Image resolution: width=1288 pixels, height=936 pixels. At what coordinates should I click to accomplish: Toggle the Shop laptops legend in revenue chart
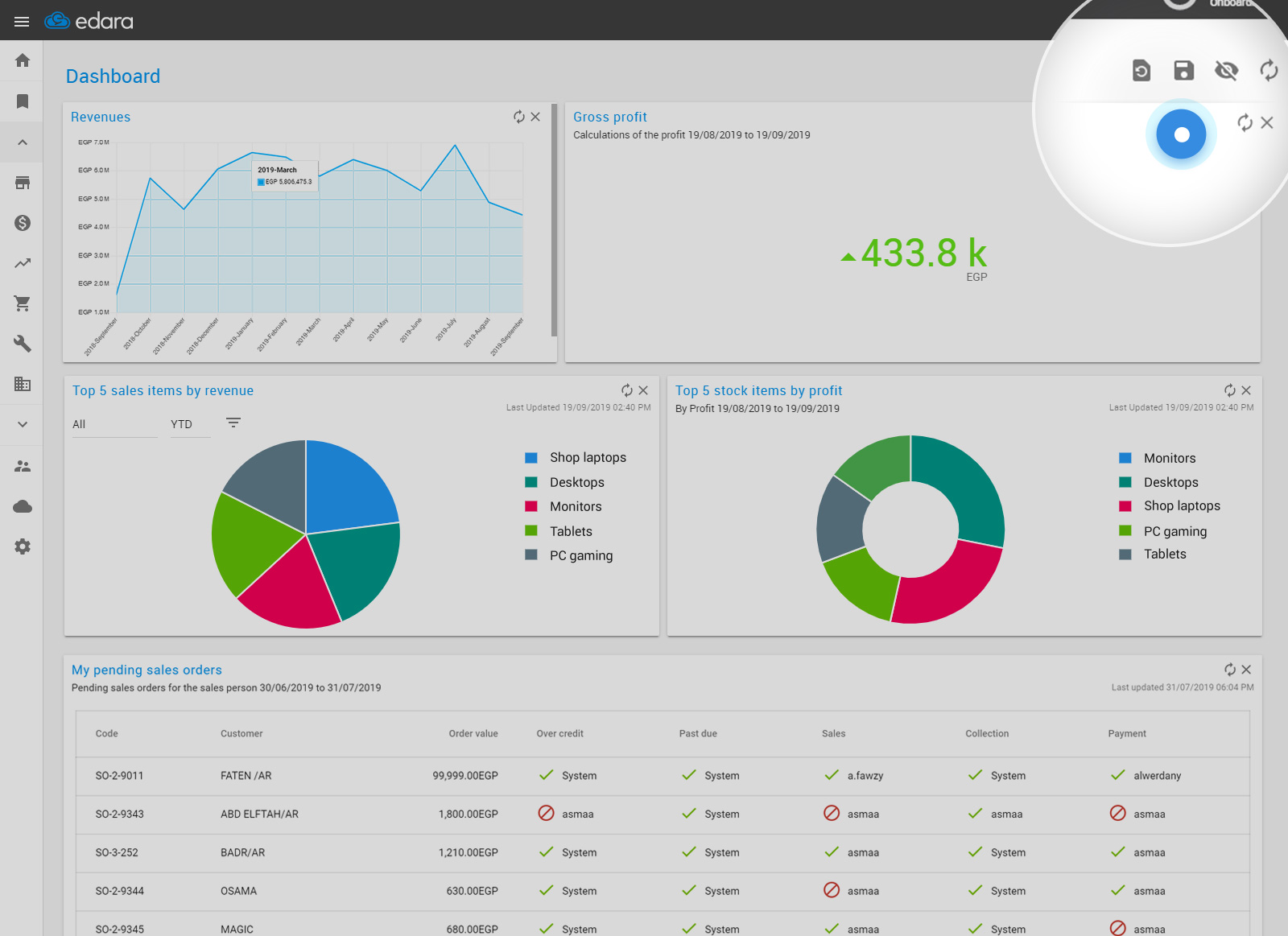587,457
